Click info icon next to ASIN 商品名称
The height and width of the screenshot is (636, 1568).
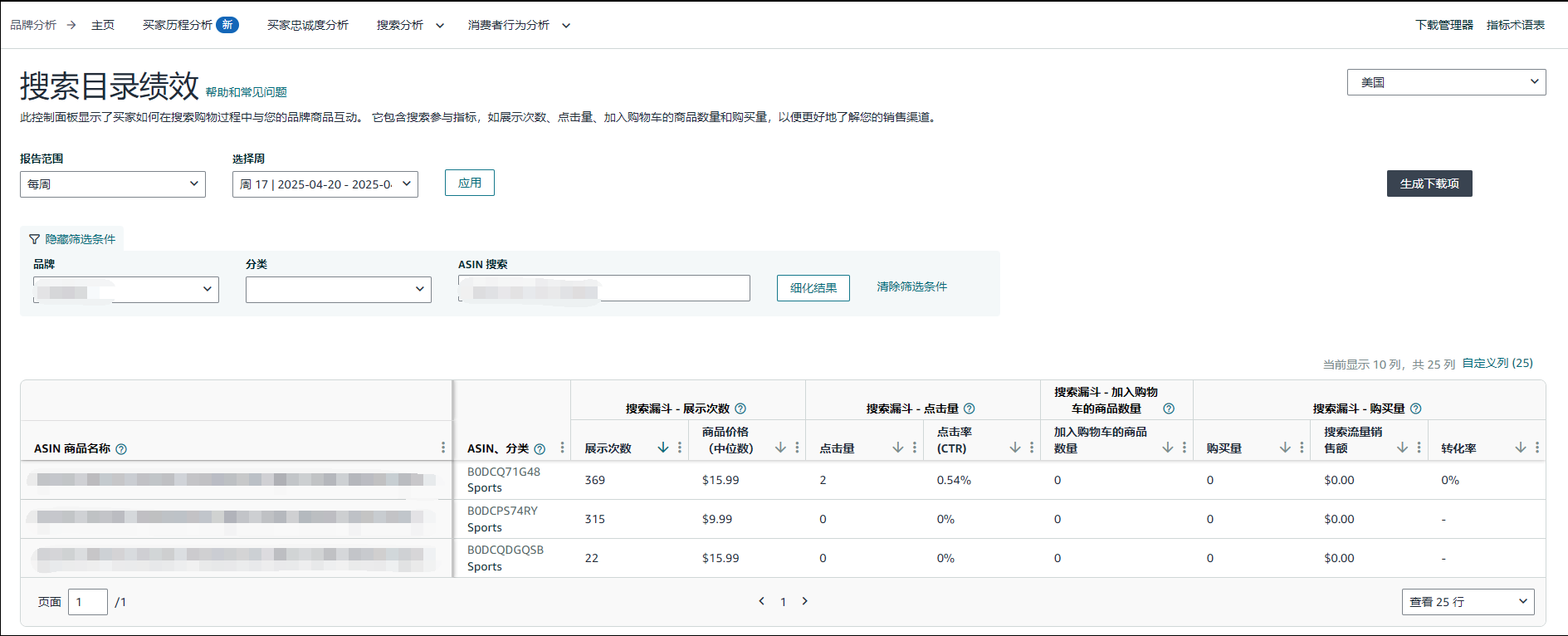[x=121, y=449]
